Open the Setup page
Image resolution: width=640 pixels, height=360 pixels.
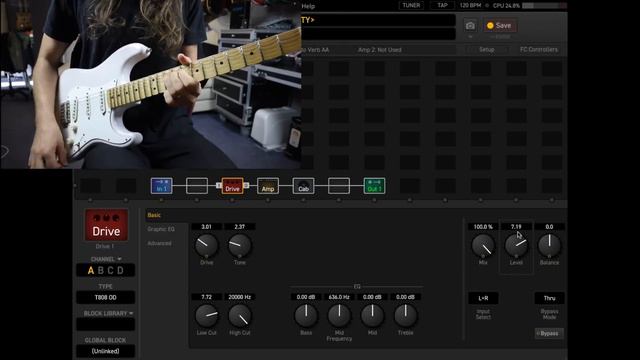487,49
